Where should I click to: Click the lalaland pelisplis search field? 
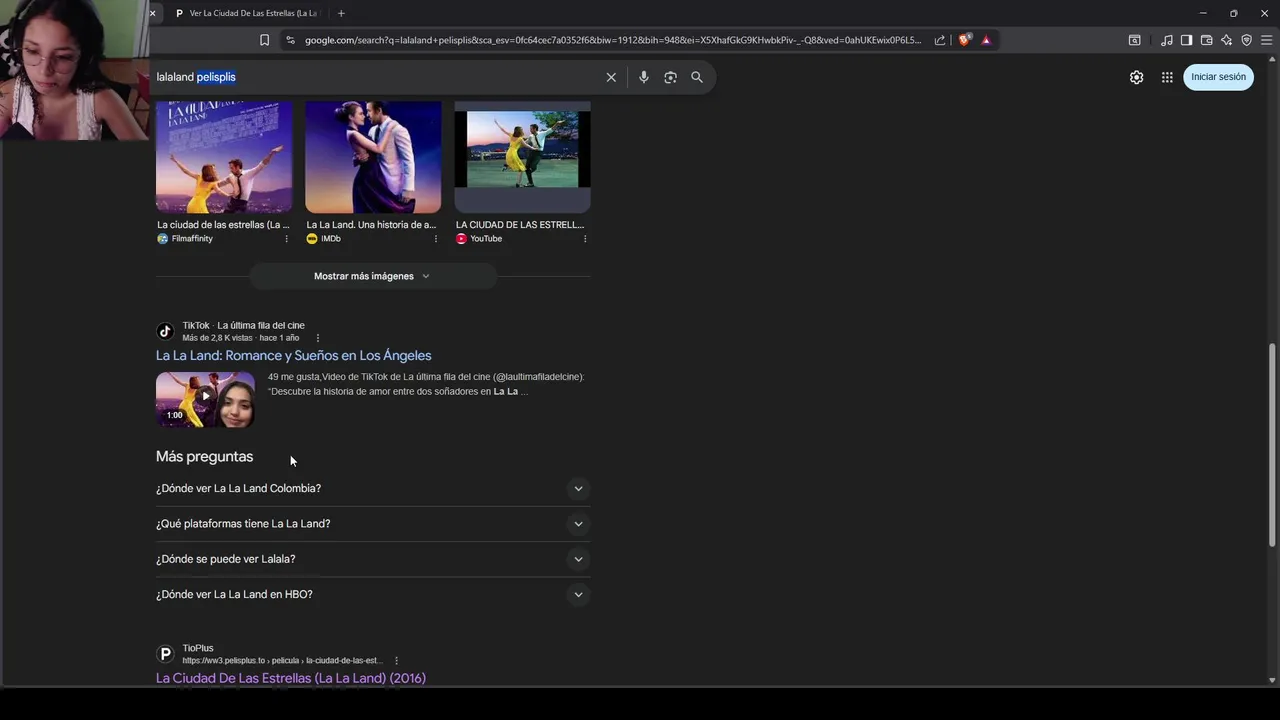point(375,77)
